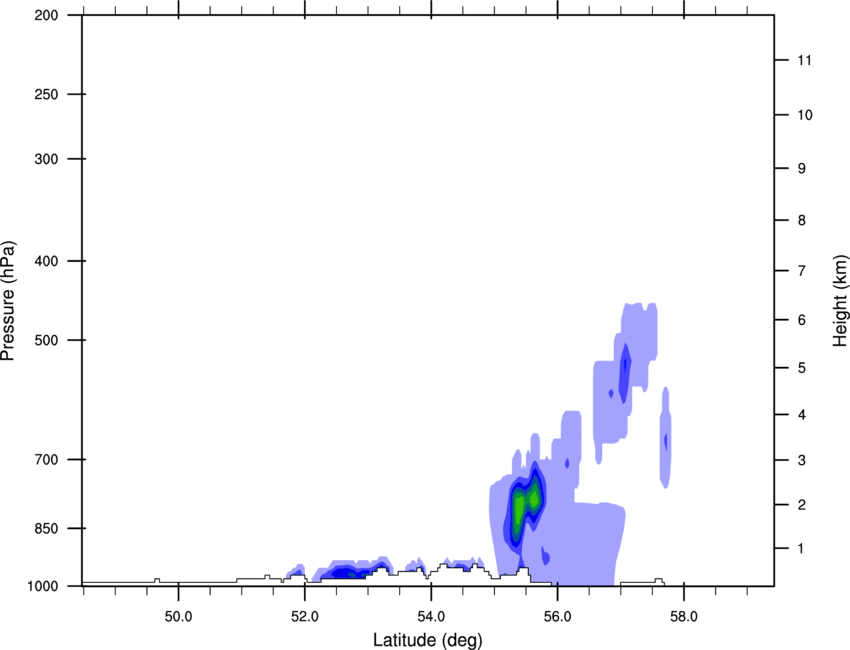850x650 pixels.
Task: Click the 54.0 latitude tick label
Action: 431,617
